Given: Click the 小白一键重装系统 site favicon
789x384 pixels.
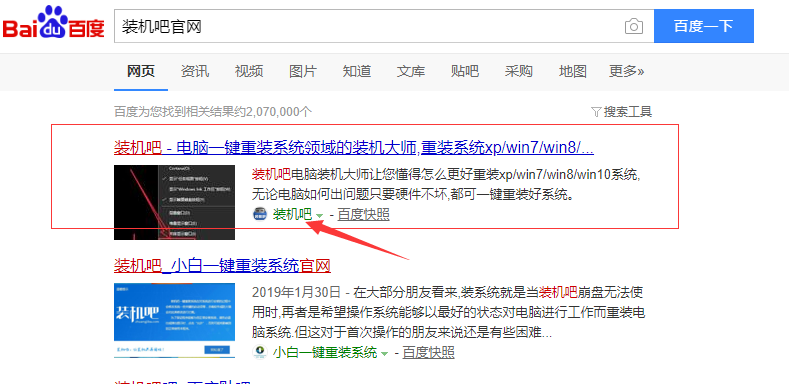Looking at the screenshot, I should (260, 352).
